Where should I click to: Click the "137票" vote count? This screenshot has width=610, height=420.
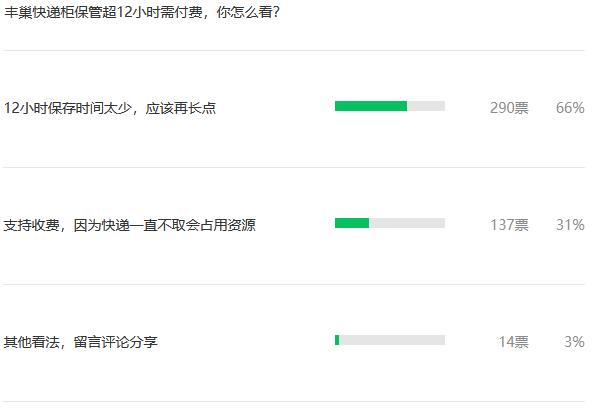[509, 224]
